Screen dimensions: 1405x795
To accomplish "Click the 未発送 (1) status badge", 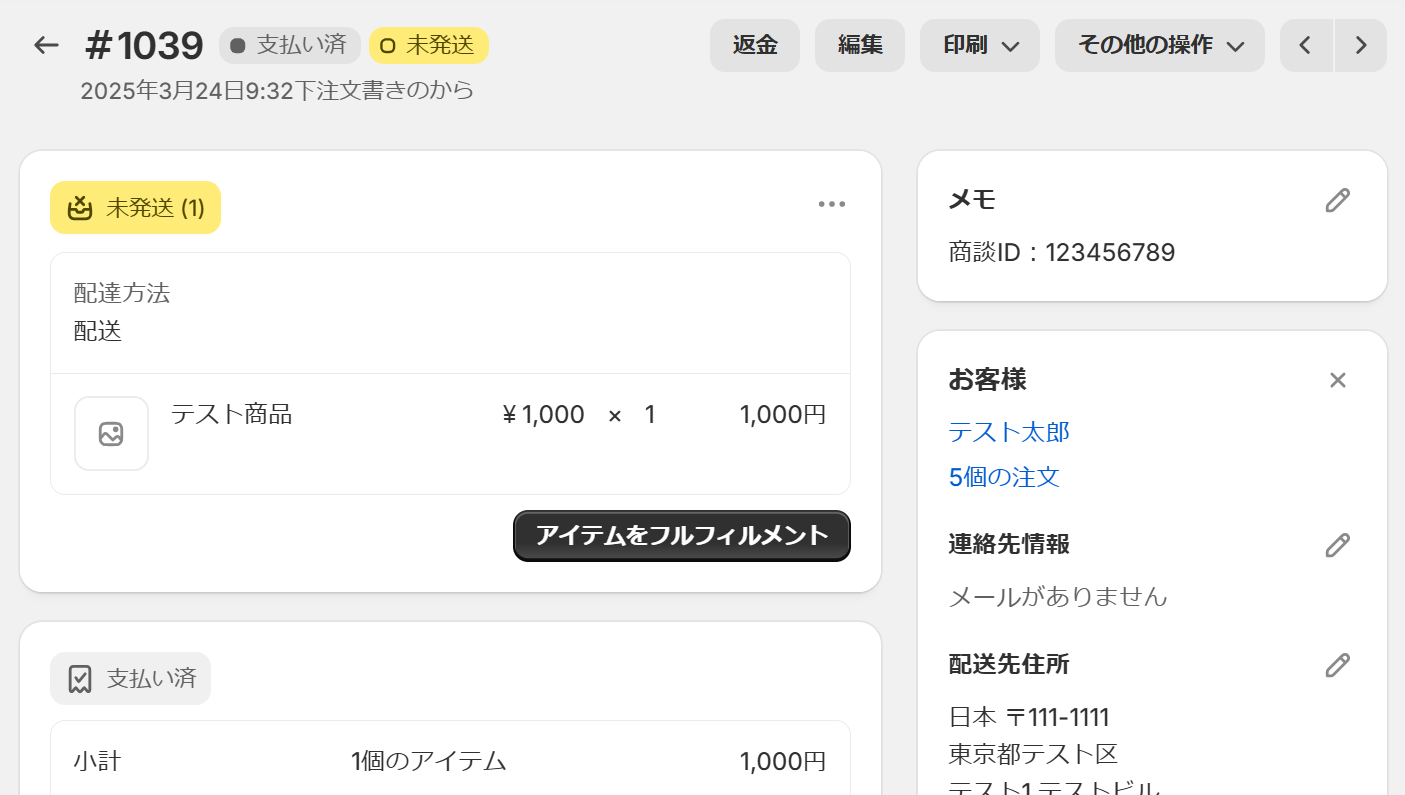I will tap(135, 208).
